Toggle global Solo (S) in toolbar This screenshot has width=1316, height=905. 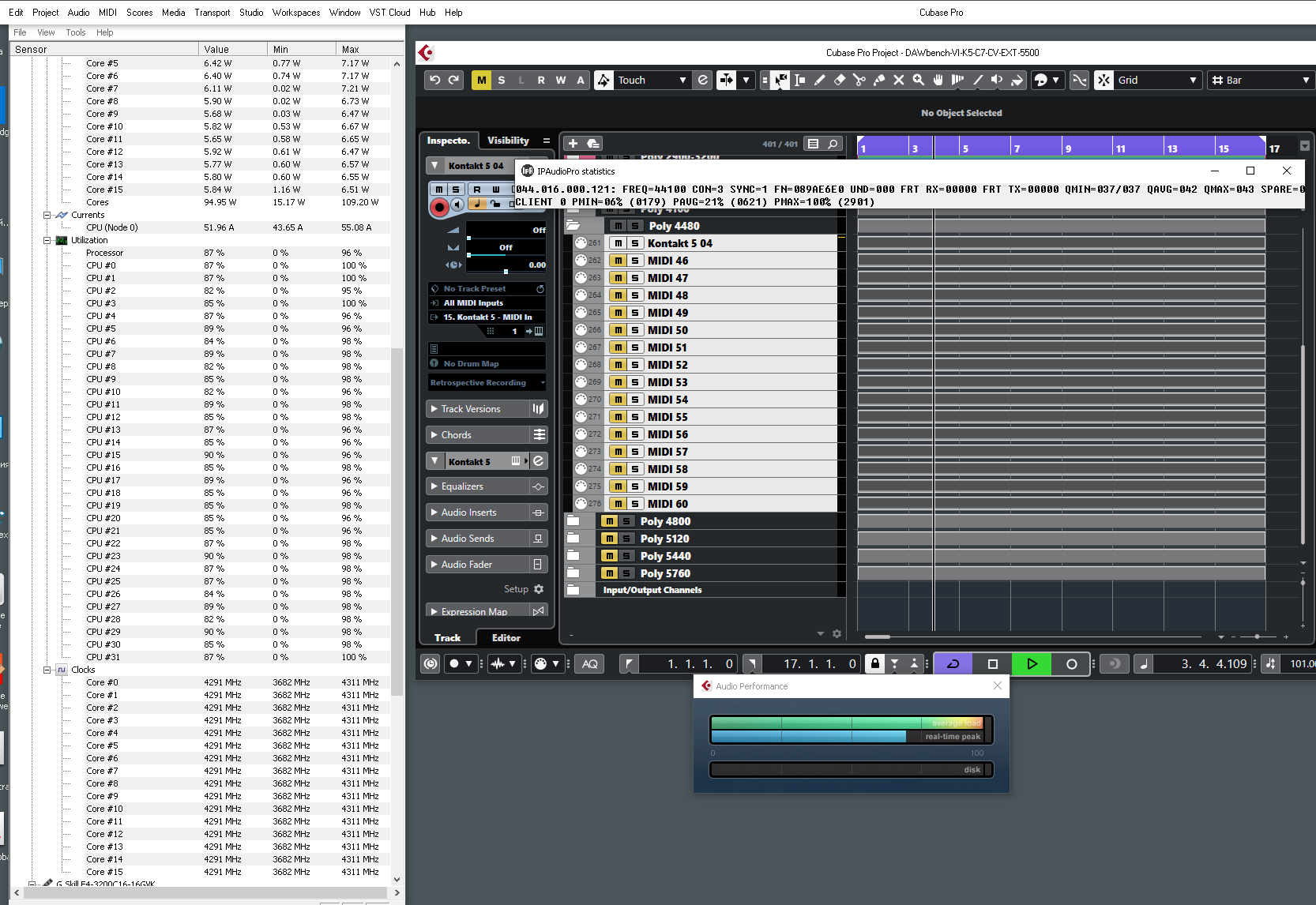[x=501, y=80]
